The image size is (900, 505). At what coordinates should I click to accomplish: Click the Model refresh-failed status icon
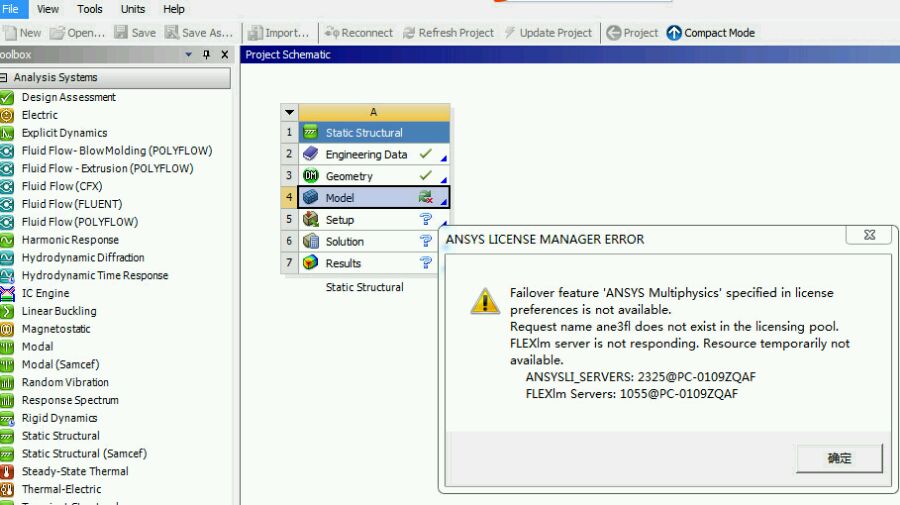[425, 197]
